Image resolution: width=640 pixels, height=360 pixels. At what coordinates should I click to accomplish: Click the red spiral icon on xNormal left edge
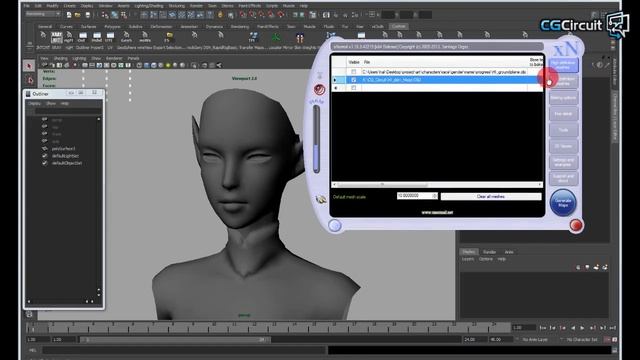[x=320, y=89]
